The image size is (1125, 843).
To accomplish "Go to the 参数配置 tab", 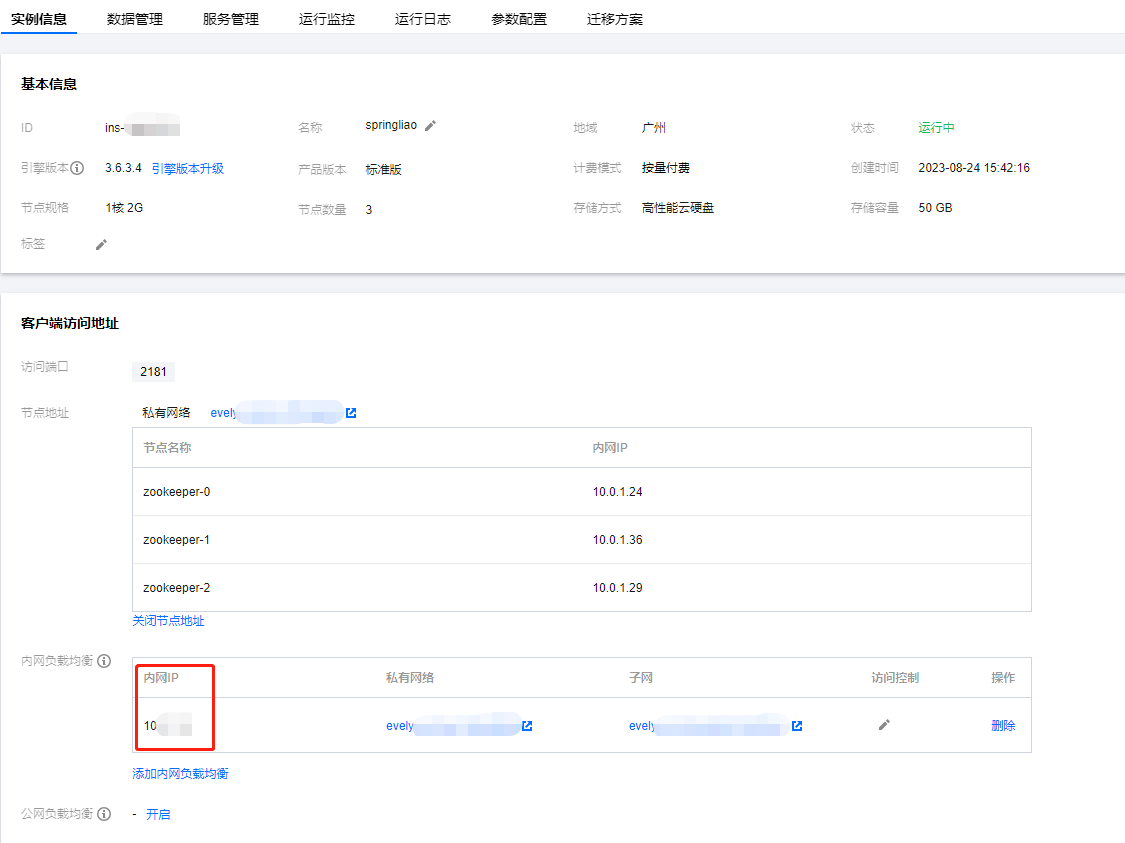I will 519,19.
